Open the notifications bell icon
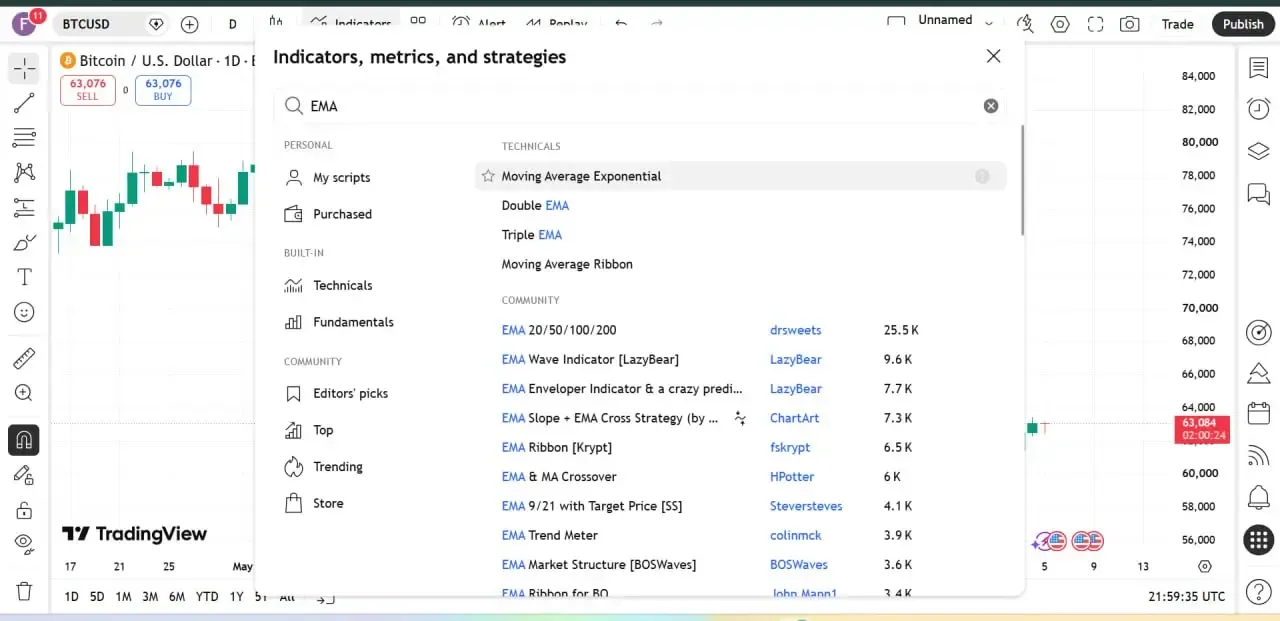Image resolution: width=1280 pixels, height=621 pixels. [x=1258, y=497]
